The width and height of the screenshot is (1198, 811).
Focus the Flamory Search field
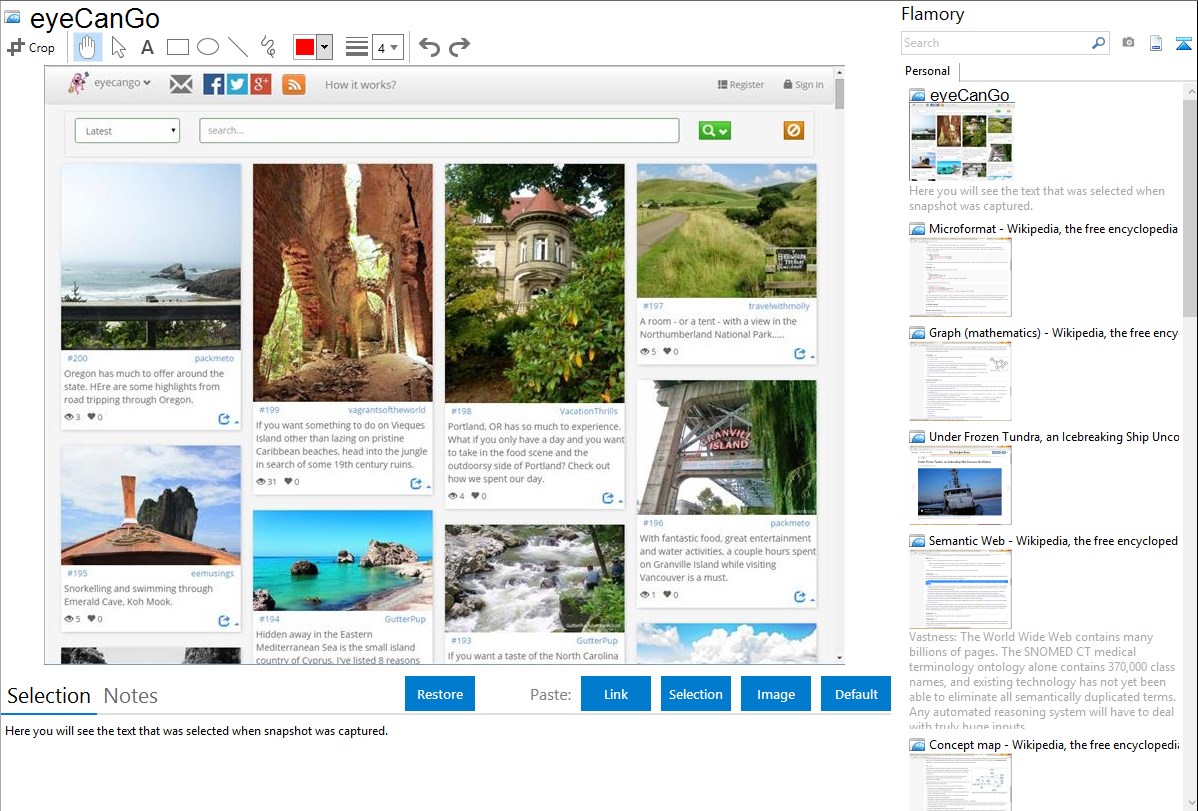[x=996, y=43]
